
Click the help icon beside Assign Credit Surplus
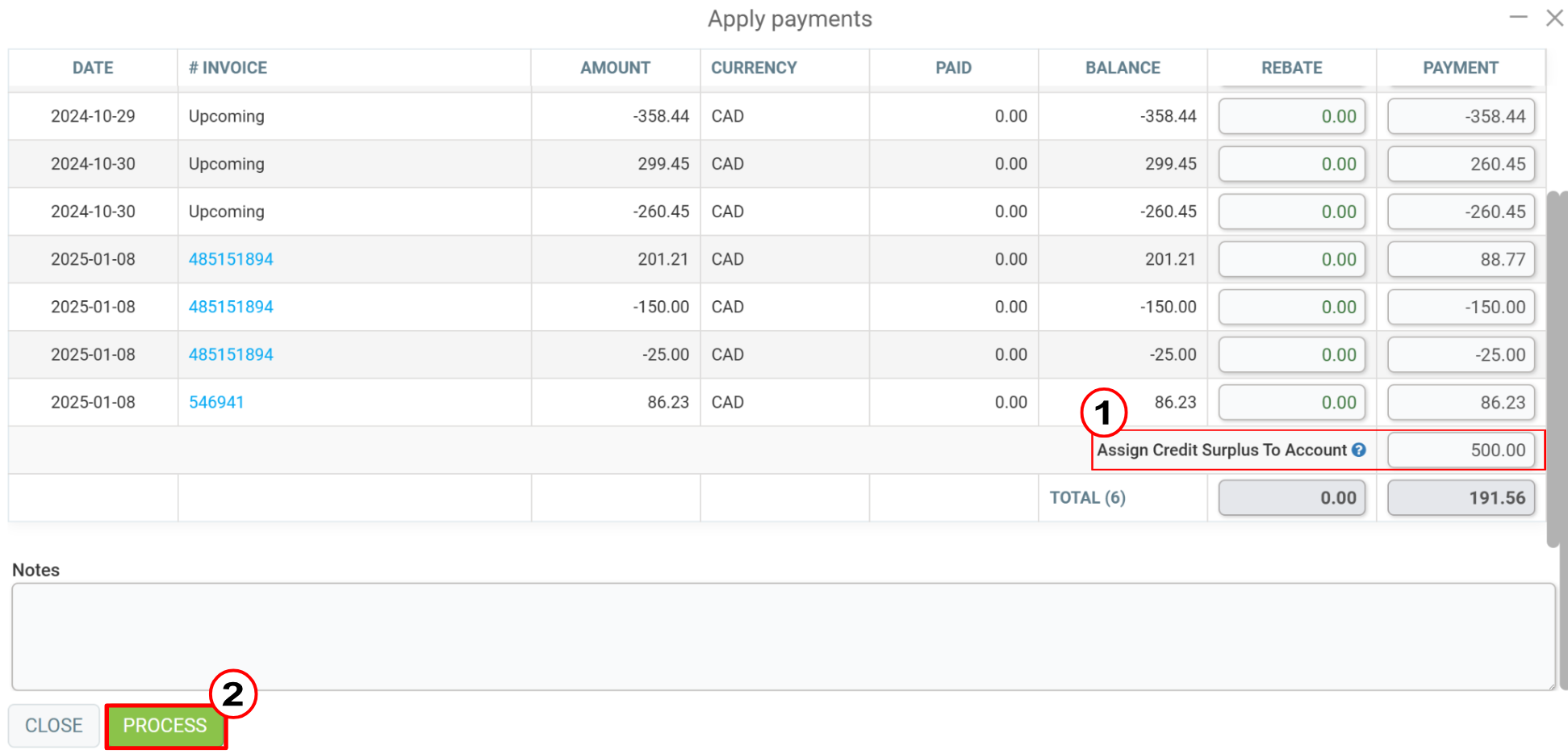pyautogui.click(x=1359, y=450)
